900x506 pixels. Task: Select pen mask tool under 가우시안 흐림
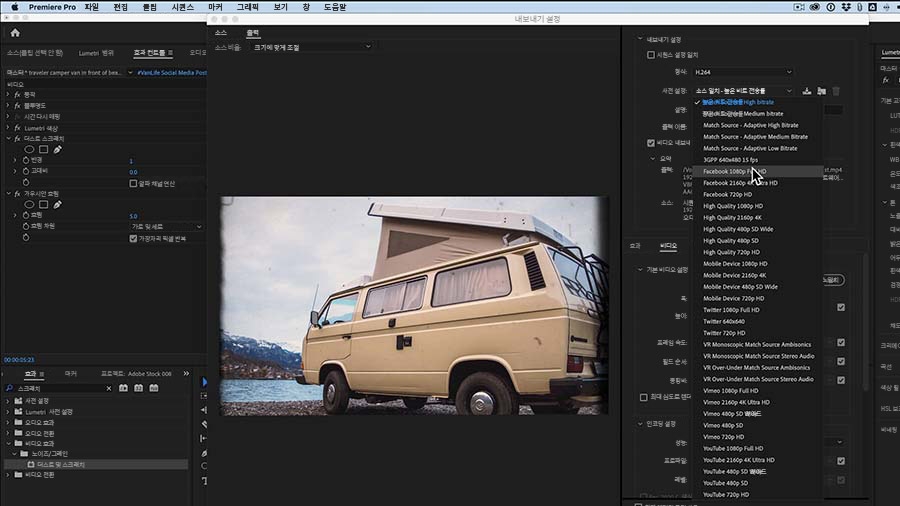[x=57, y=204]
